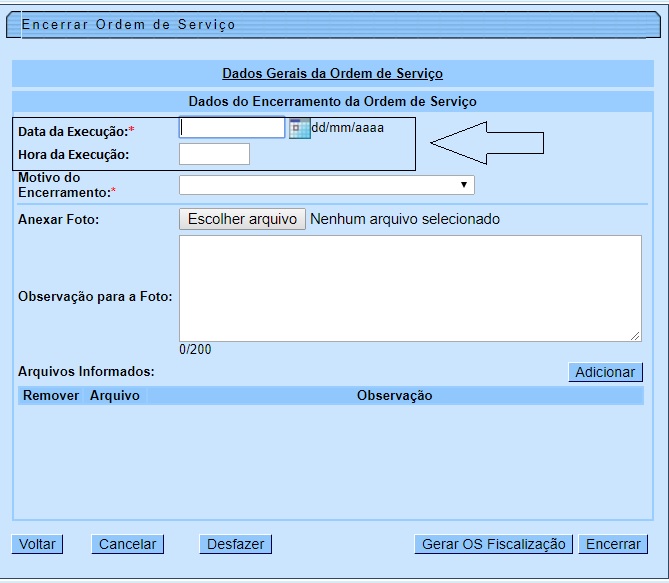Click the Desfazer button
The width and height of the screenshot is (669, 583).
[x=236, y=544]
